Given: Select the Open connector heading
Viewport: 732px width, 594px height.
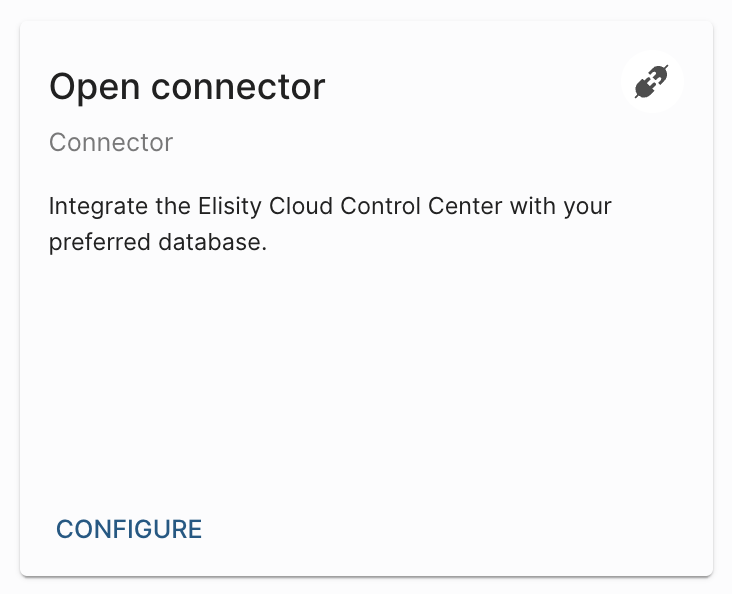Looking at the screenshot, I should (x=187, y=87).
